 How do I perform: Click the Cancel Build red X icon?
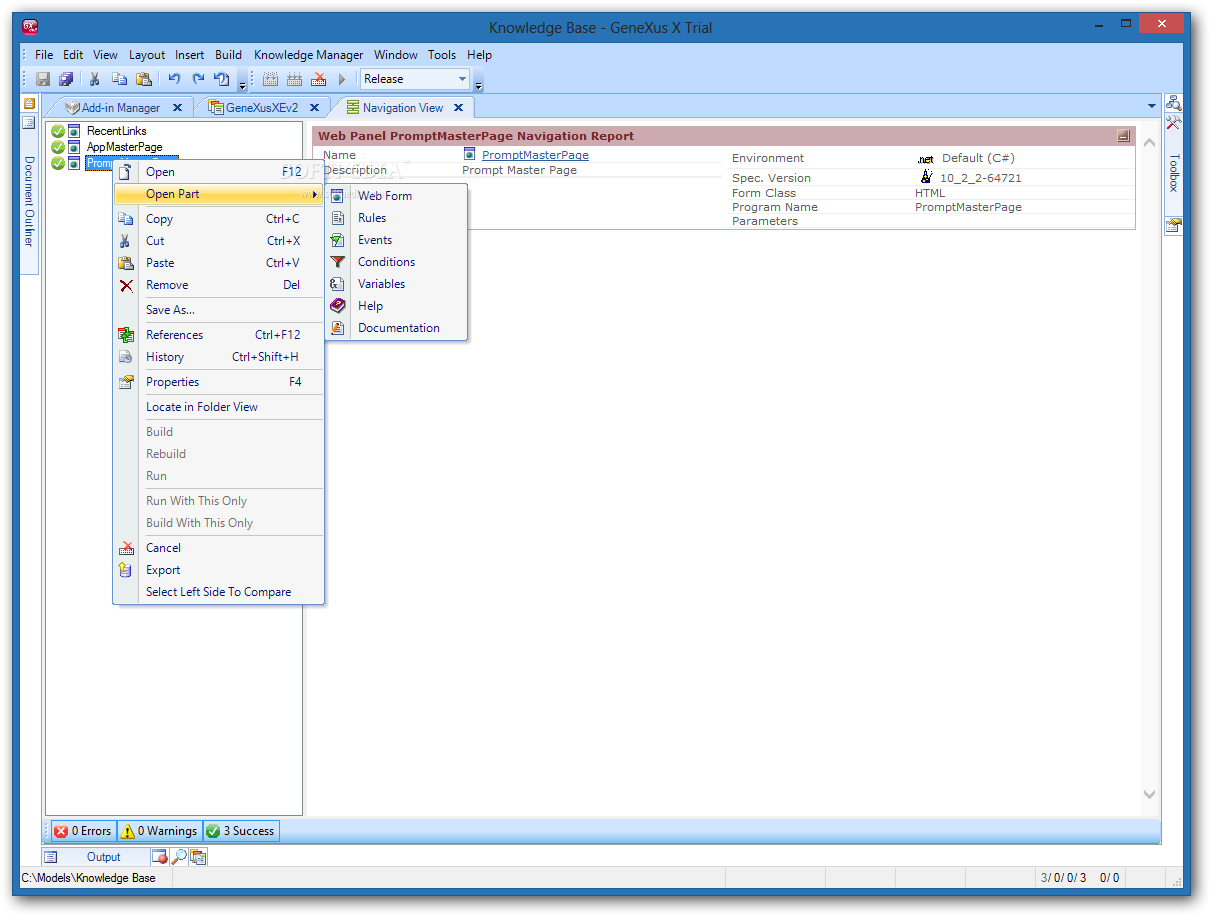(319, 79)
